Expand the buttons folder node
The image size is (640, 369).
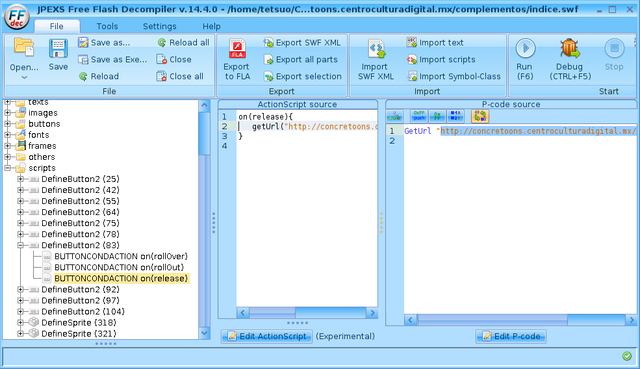pyautogui.click(x=7, y=124)
